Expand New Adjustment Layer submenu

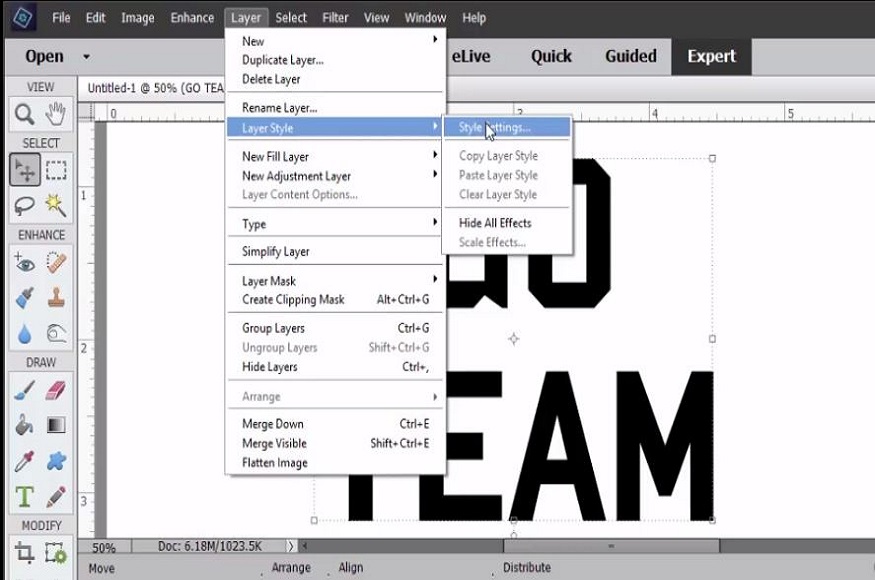point(335,176)
